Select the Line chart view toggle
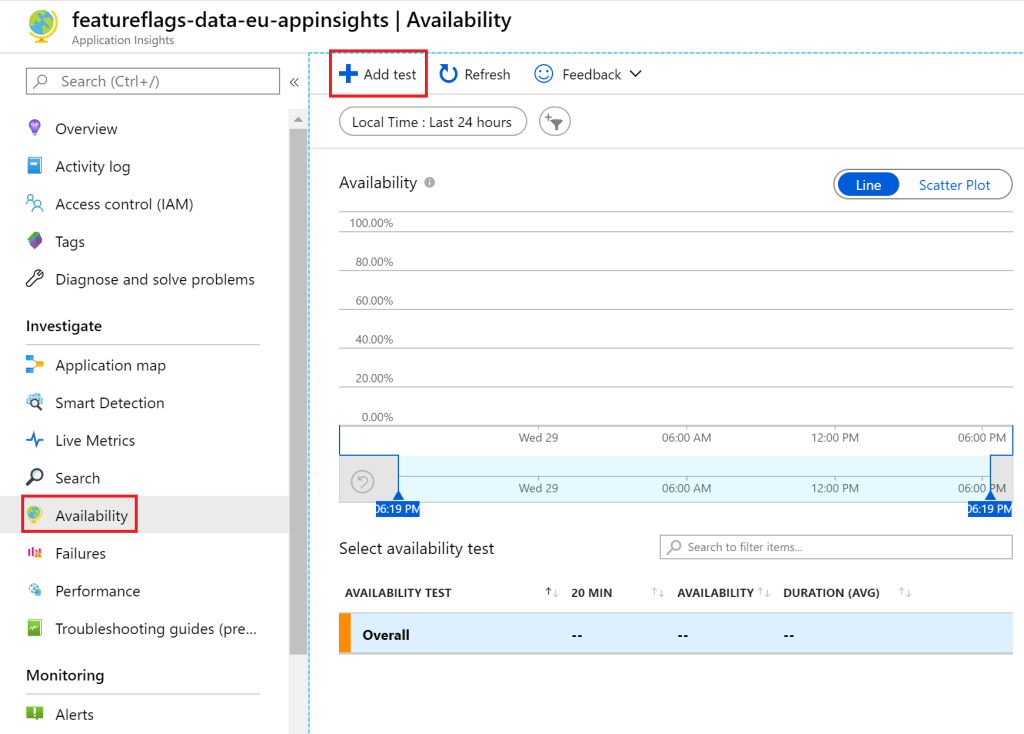This screenshot has height=734, width=1024. pos(868,185)
